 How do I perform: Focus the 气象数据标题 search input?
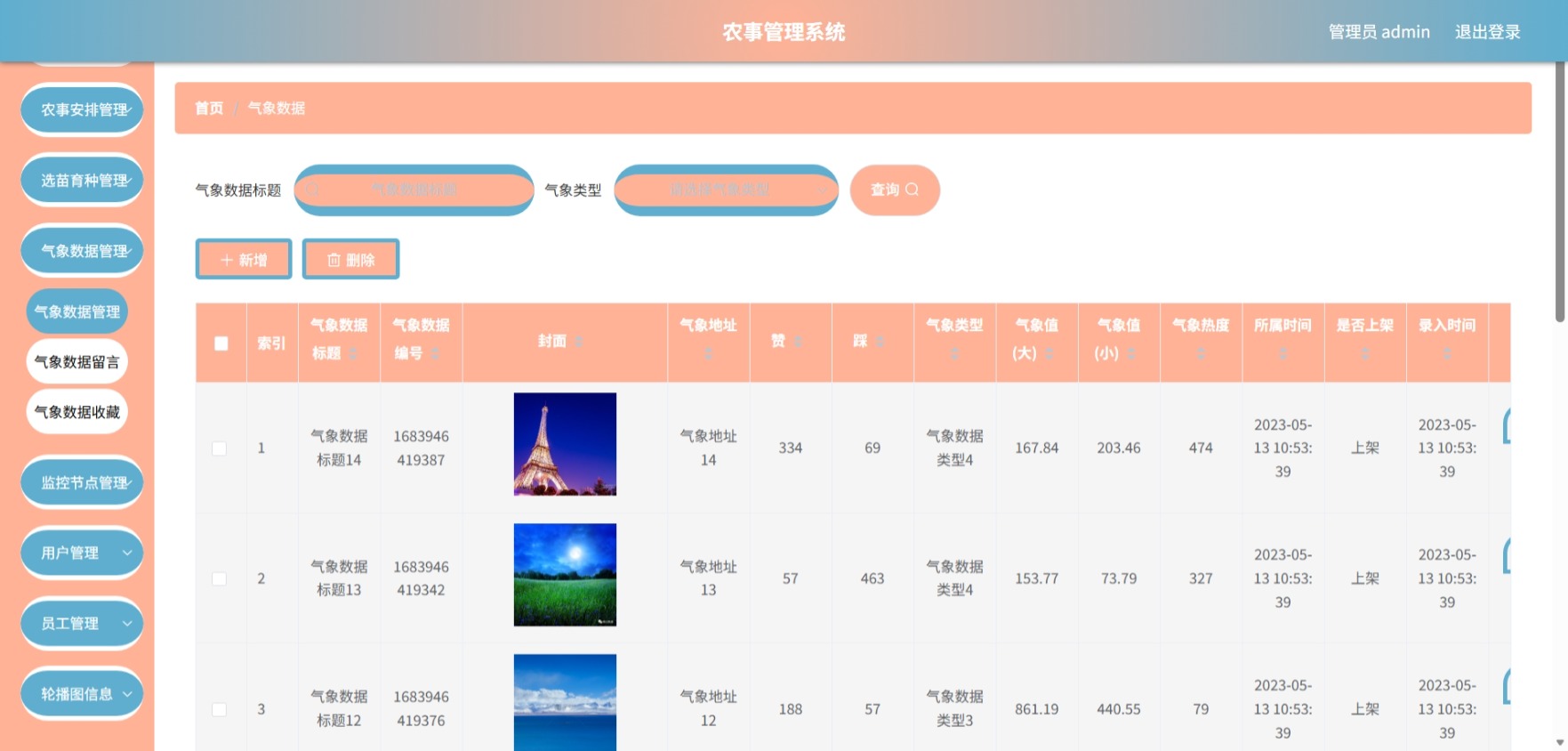pos(414,189)
